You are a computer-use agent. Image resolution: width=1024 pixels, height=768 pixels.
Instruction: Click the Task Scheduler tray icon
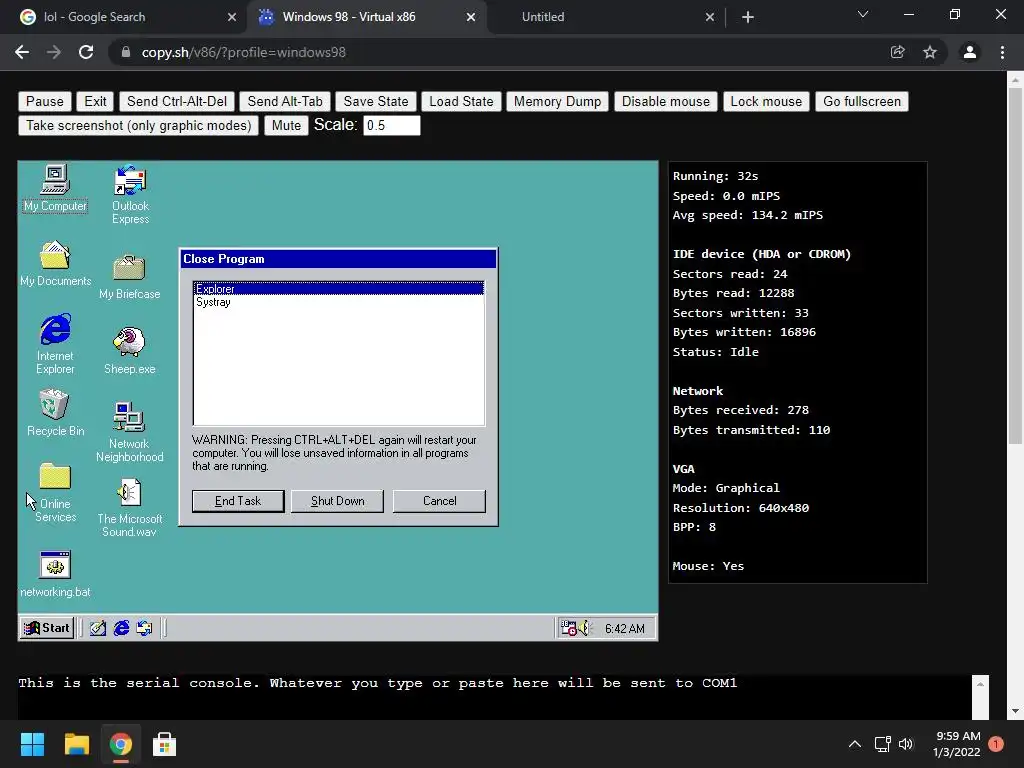[x=569, y=628]
